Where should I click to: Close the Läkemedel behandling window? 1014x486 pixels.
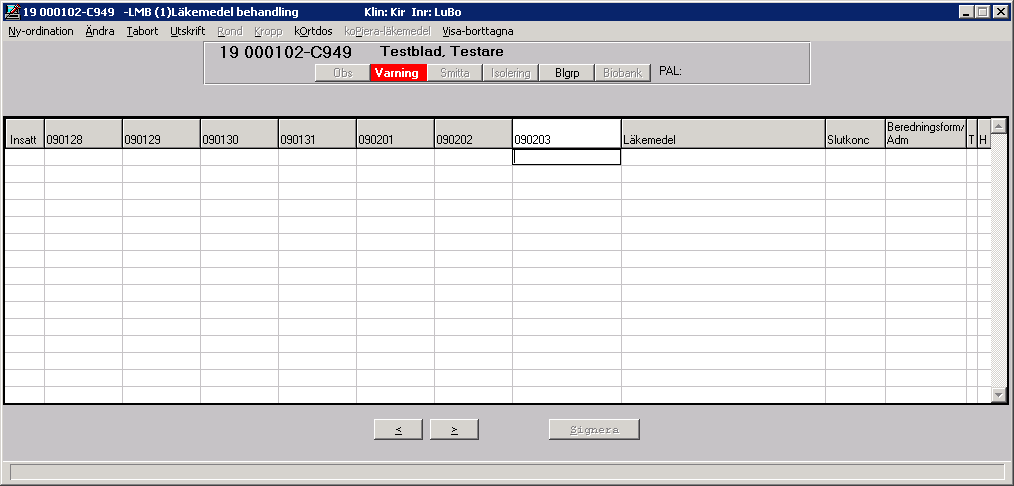pyautogui.click(x=1000, y=12)
